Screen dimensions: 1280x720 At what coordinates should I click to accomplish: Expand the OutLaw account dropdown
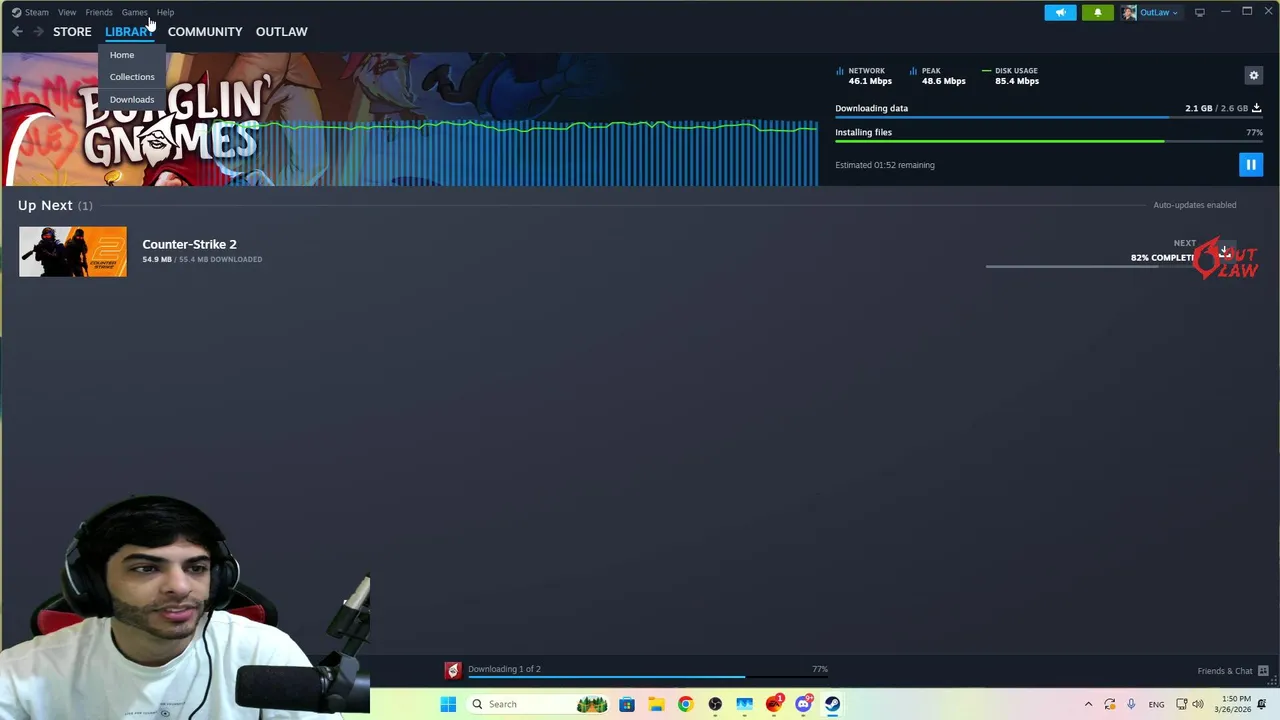[1158, 12]
